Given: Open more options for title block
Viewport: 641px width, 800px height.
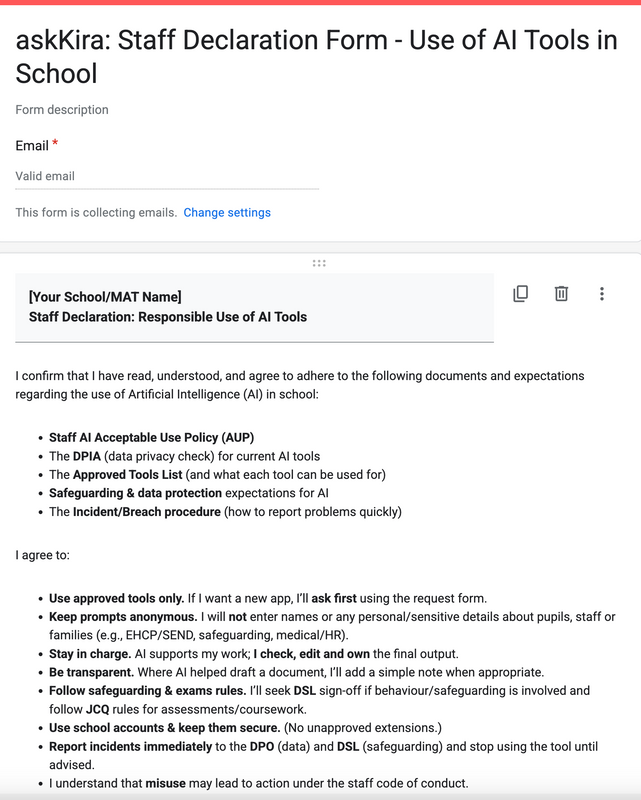Looking at the screenshot, I should (x=601, y=294).
